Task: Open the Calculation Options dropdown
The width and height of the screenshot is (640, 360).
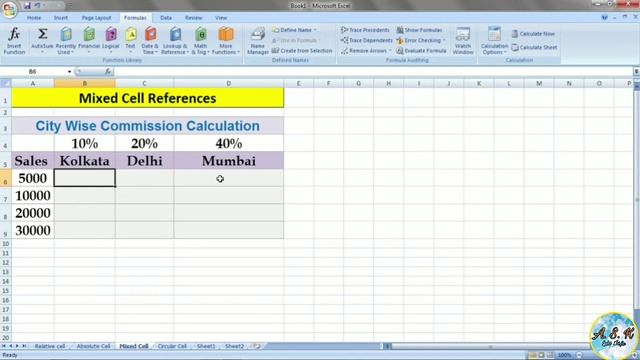Action: pos(494,40)
